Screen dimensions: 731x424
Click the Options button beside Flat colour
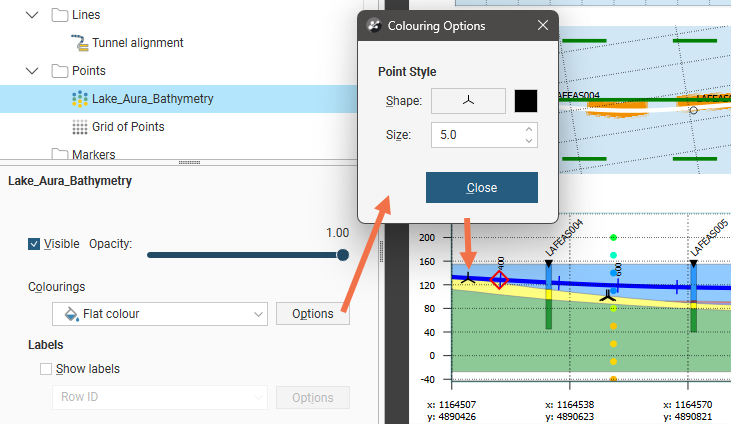(312, 314)
